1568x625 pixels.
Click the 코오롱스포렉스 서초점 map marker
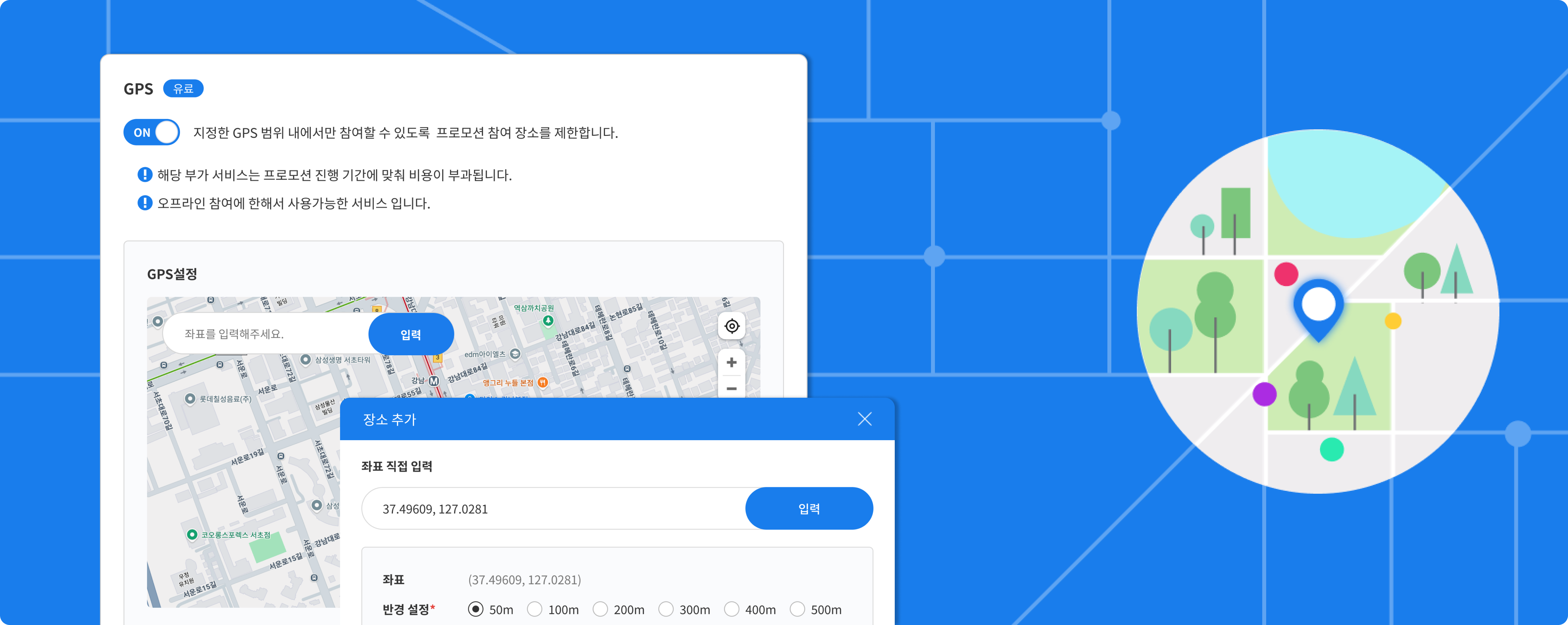(192, 534)
